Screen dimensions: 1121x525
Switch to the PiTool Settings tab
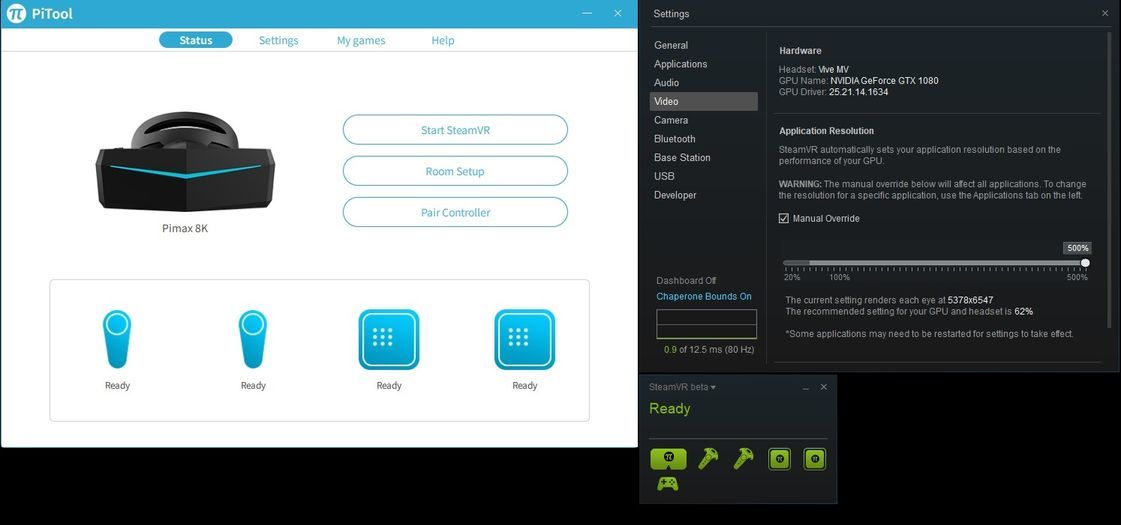click(x=278, y=40)
